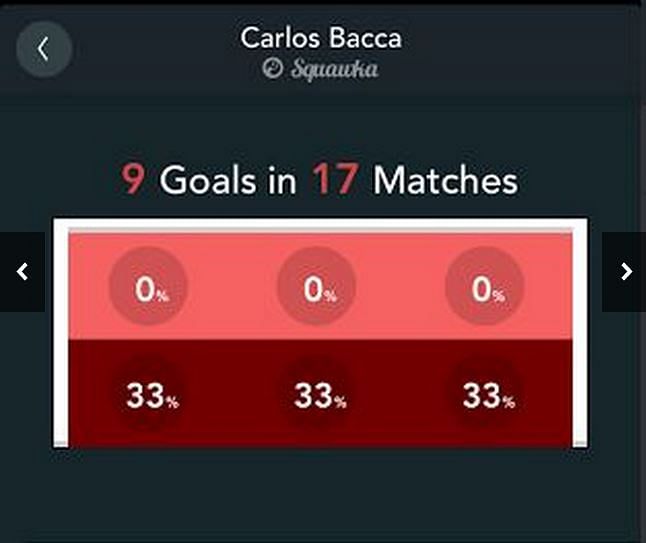Go to previous slide with left arrow

coord(22,271)
